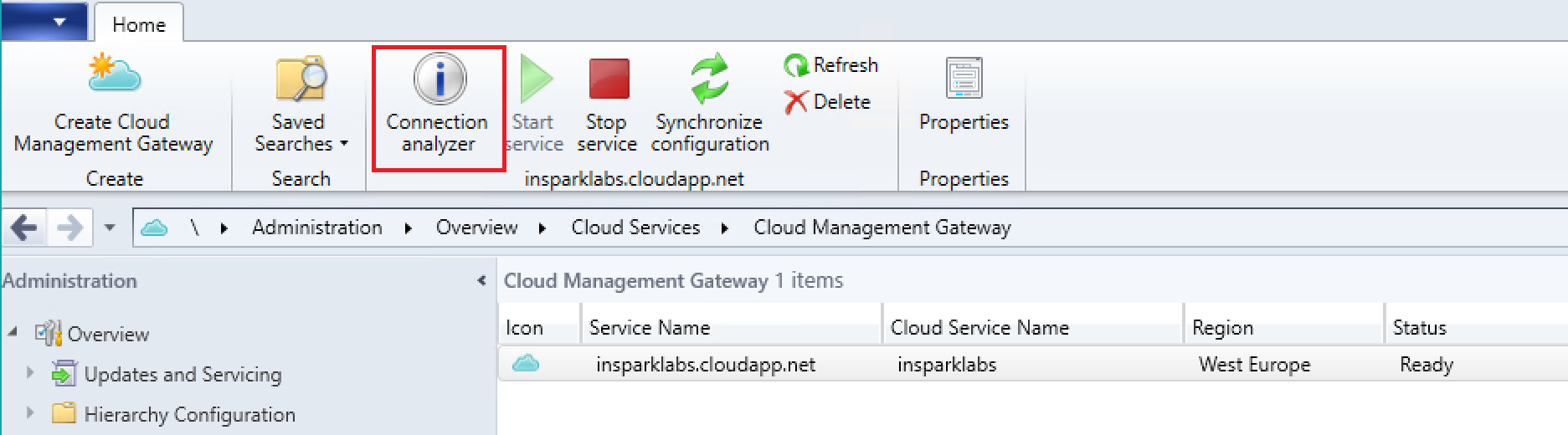Click Cloud Services in the breadcrumb

point(635,228)
